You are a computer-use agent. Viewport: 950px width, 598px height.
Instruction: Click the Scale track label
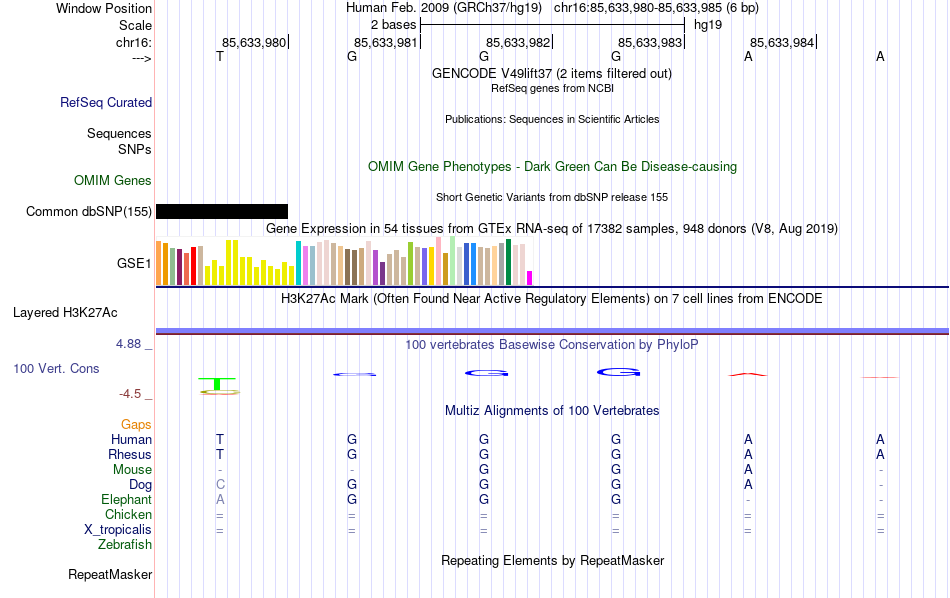[x=135, y=25]
